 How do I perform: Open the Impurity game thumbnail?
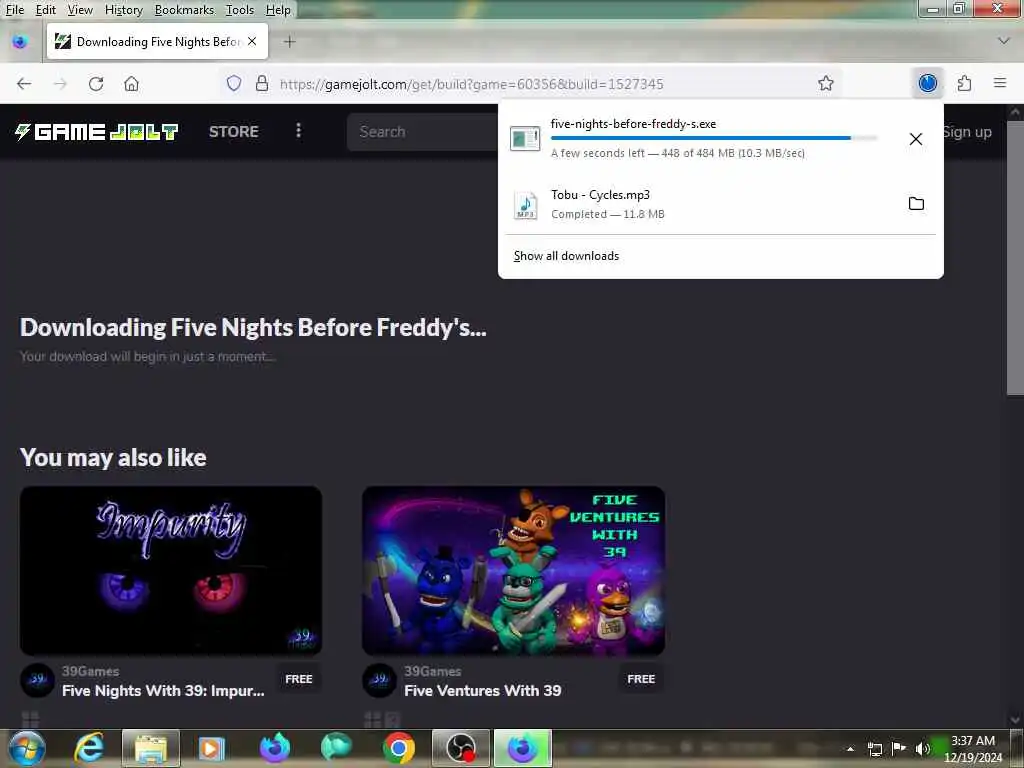(x=170, y=570)
